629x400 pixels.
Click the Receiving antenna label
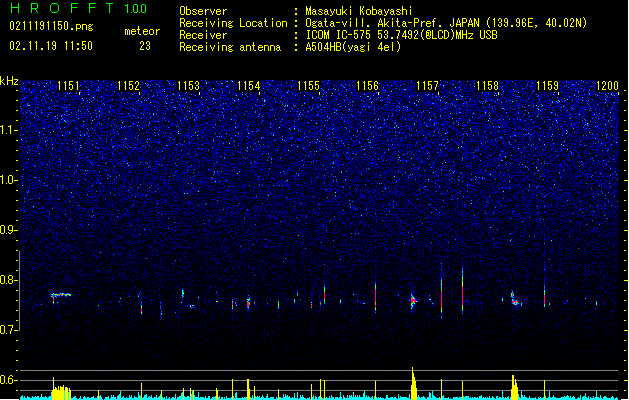230,47
